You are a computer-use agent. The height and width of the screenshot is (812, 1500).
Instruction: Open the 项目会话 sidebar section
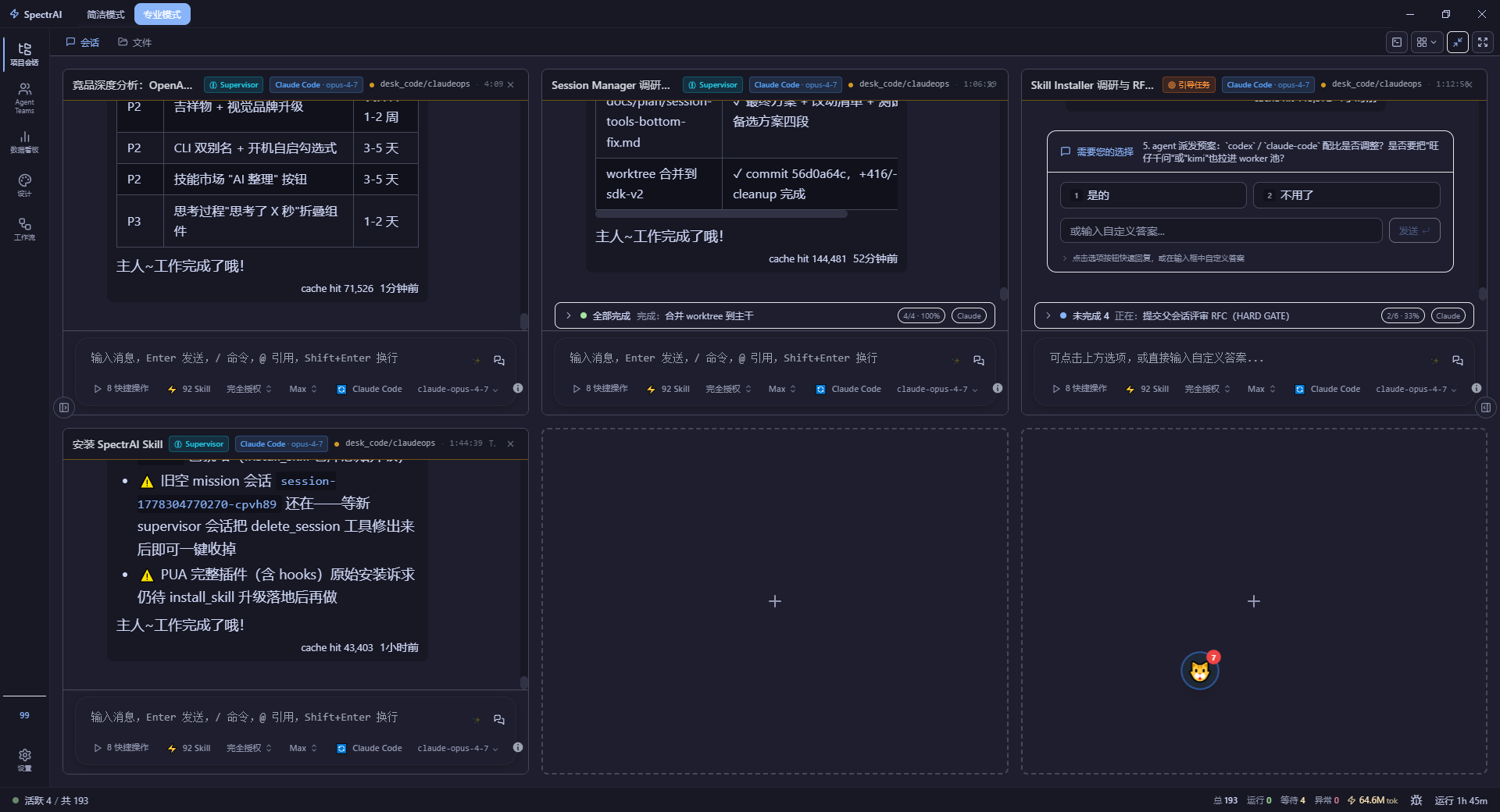pyautogui.click(x=24, y=54)
